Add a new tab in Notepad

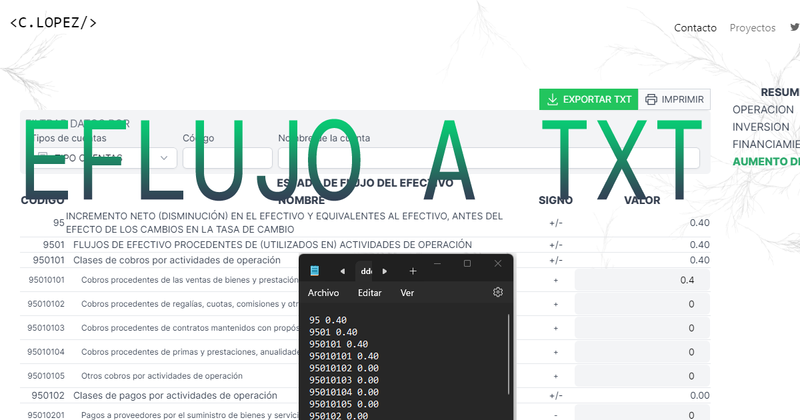[x=413, y=271]
